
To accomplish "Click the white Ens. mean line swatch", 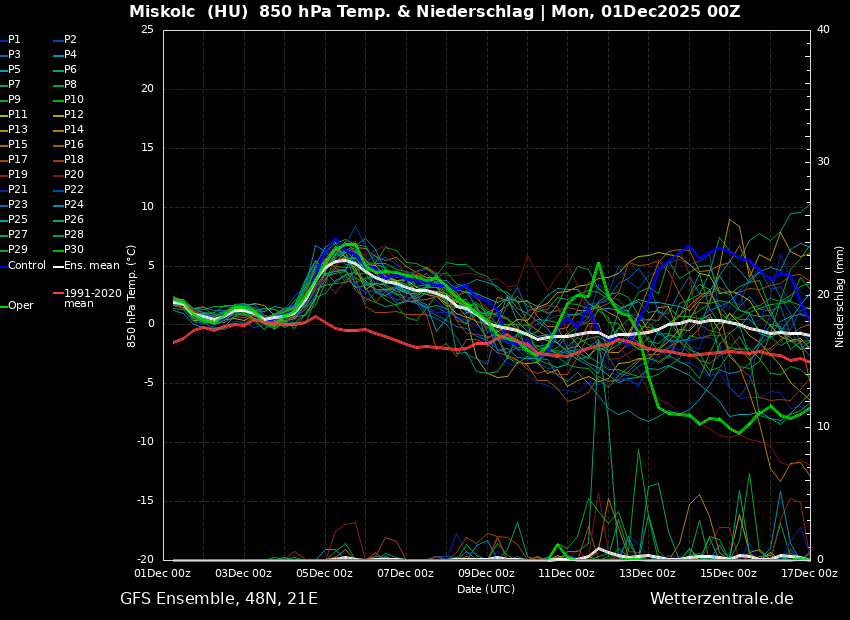I will click(x=57, y=266).
